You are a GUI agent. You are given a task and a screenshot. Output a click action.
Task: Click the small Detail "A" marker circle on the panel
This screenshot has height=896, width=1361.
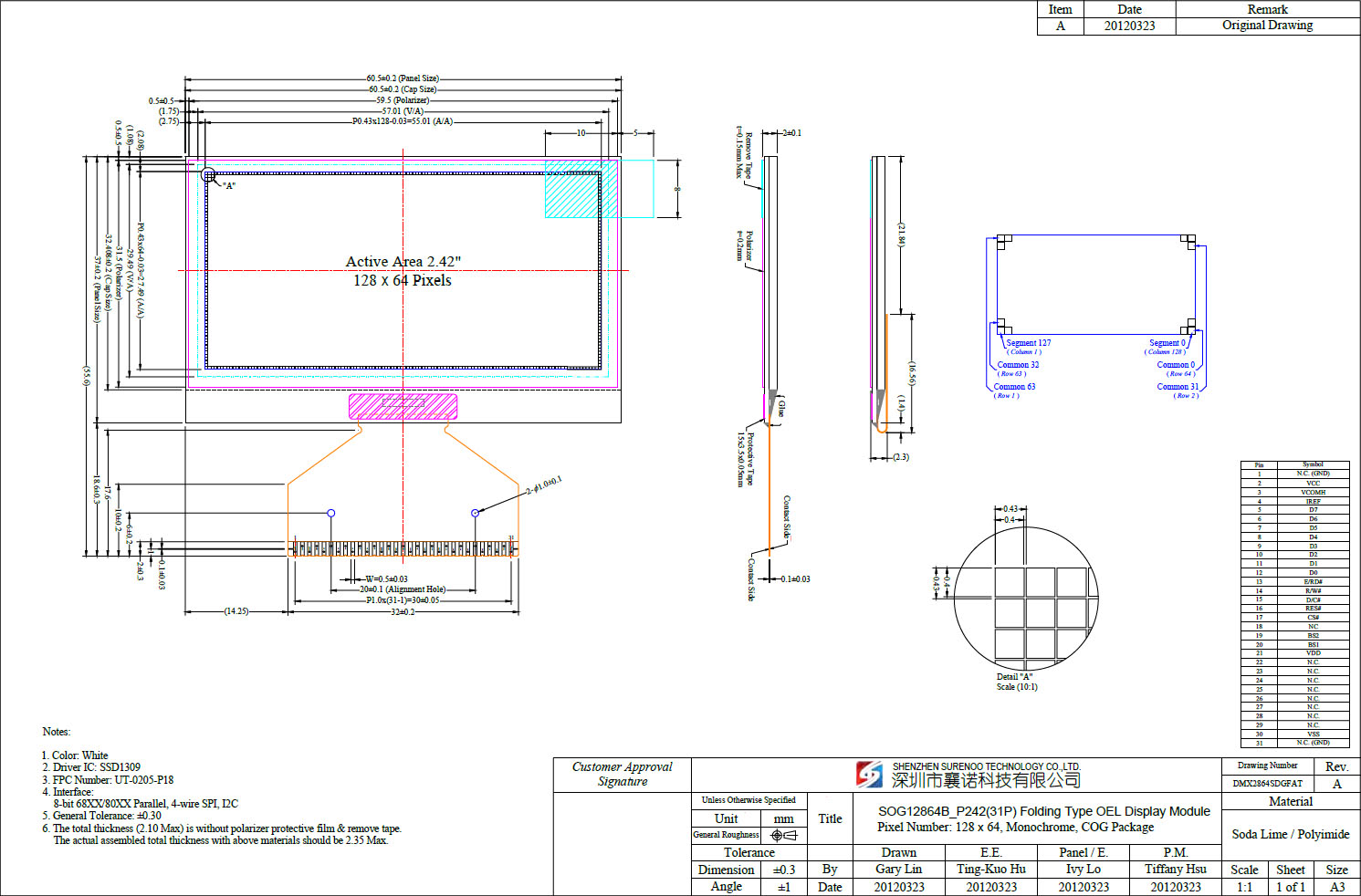208,174
